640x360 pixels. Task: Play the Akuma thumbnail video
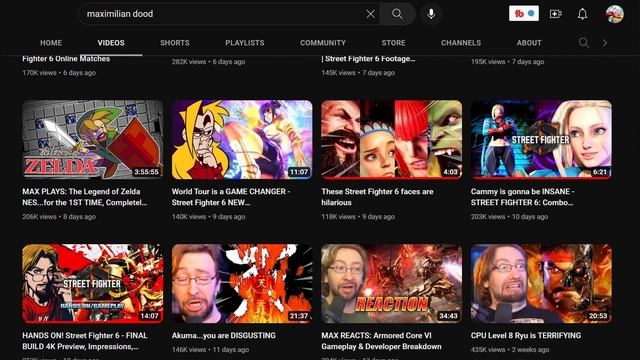[242, 284]
